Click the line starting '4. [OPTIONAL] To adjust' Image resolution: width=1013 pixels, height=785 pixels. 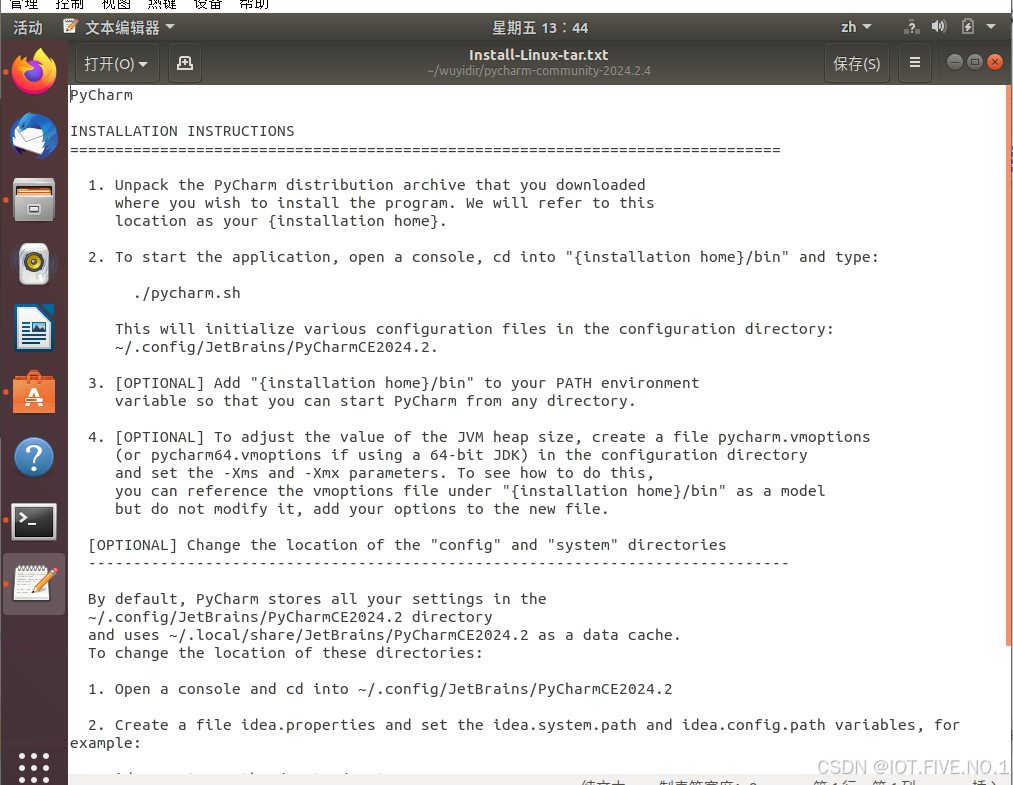click(479, 437)
